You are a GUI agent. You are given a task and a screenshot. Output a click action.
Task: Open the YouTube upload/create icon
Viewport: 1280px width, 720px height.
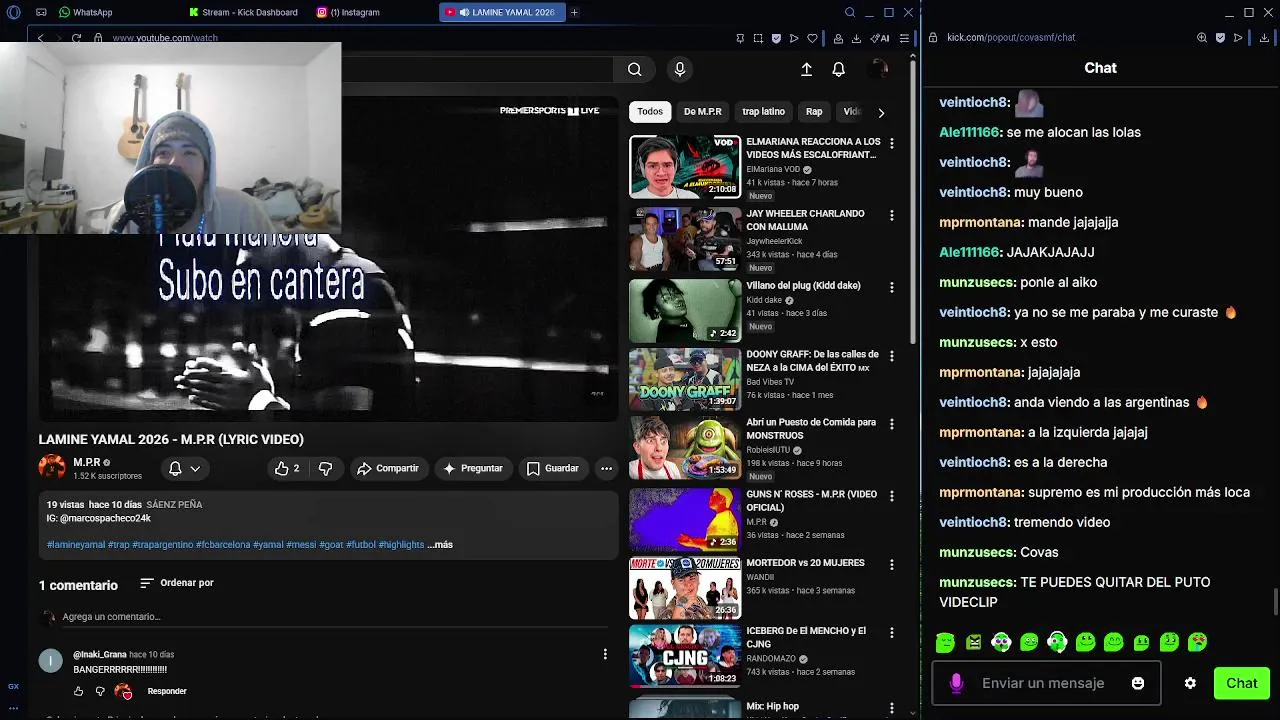(x=807, y=69)
